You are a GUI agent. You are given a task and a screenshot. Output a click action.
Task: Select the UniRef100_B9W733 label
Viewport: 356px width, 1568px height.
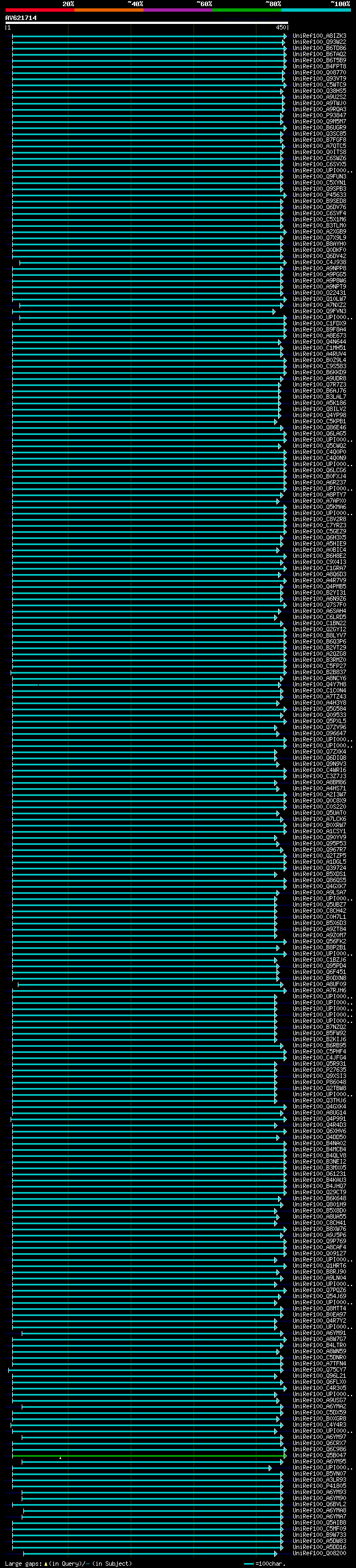(x=319, y=1535)
